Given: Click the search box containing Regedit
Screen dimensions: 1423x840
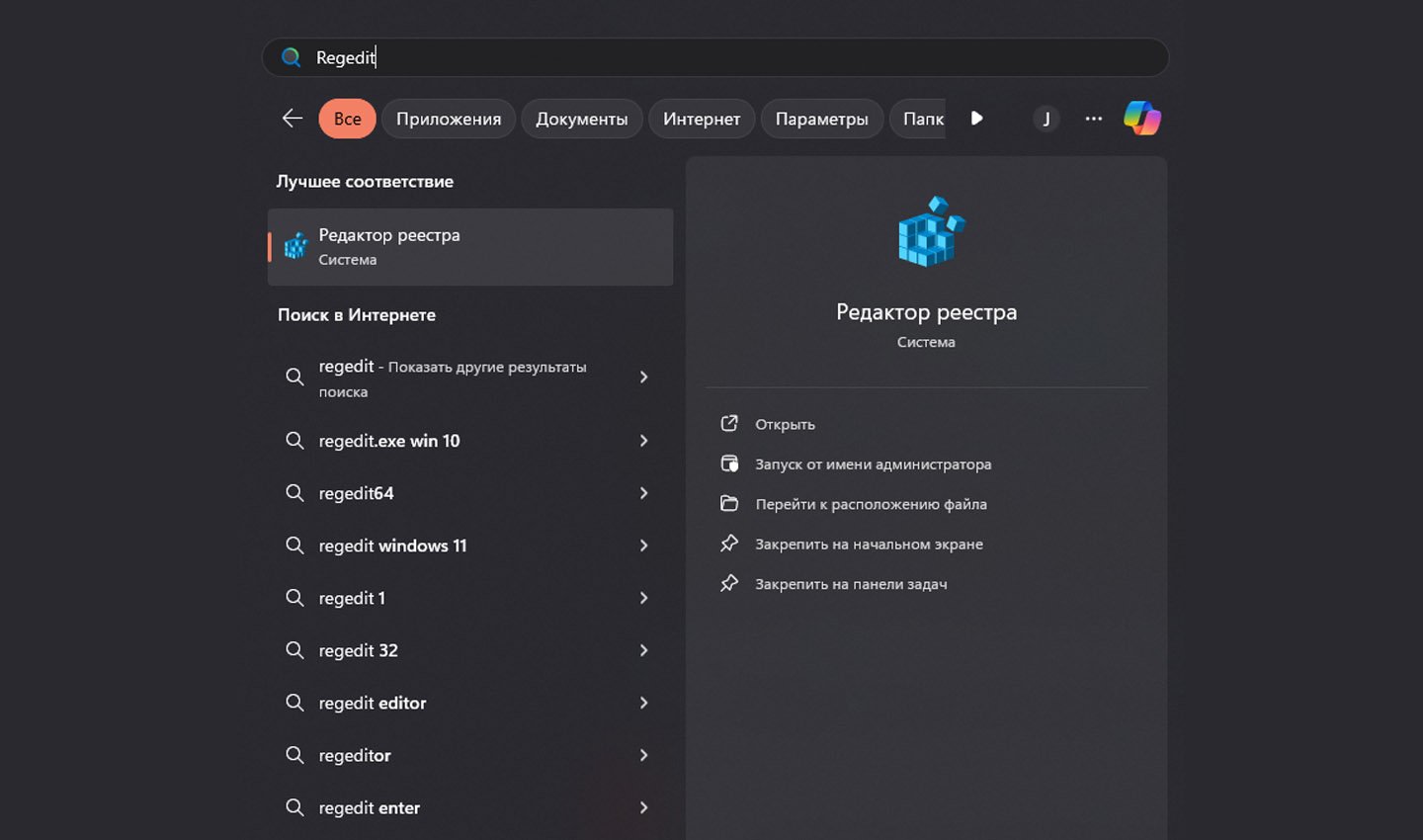Looking at the screenshot, I should [715, 57].
